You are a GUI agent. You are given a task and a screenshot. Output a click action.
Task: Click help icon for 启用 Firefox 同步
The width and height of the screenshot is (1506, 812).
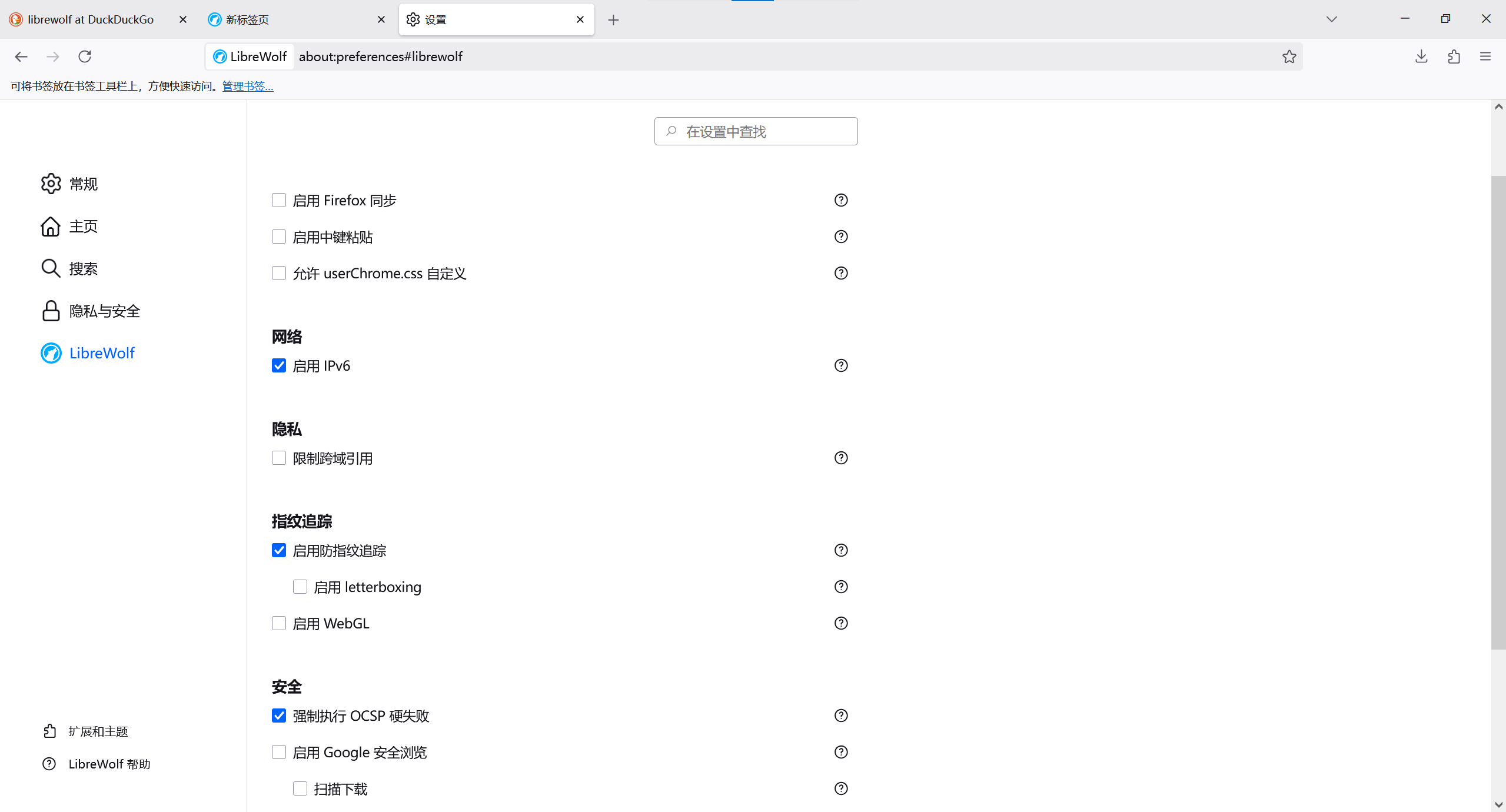[x=841, y=200]
